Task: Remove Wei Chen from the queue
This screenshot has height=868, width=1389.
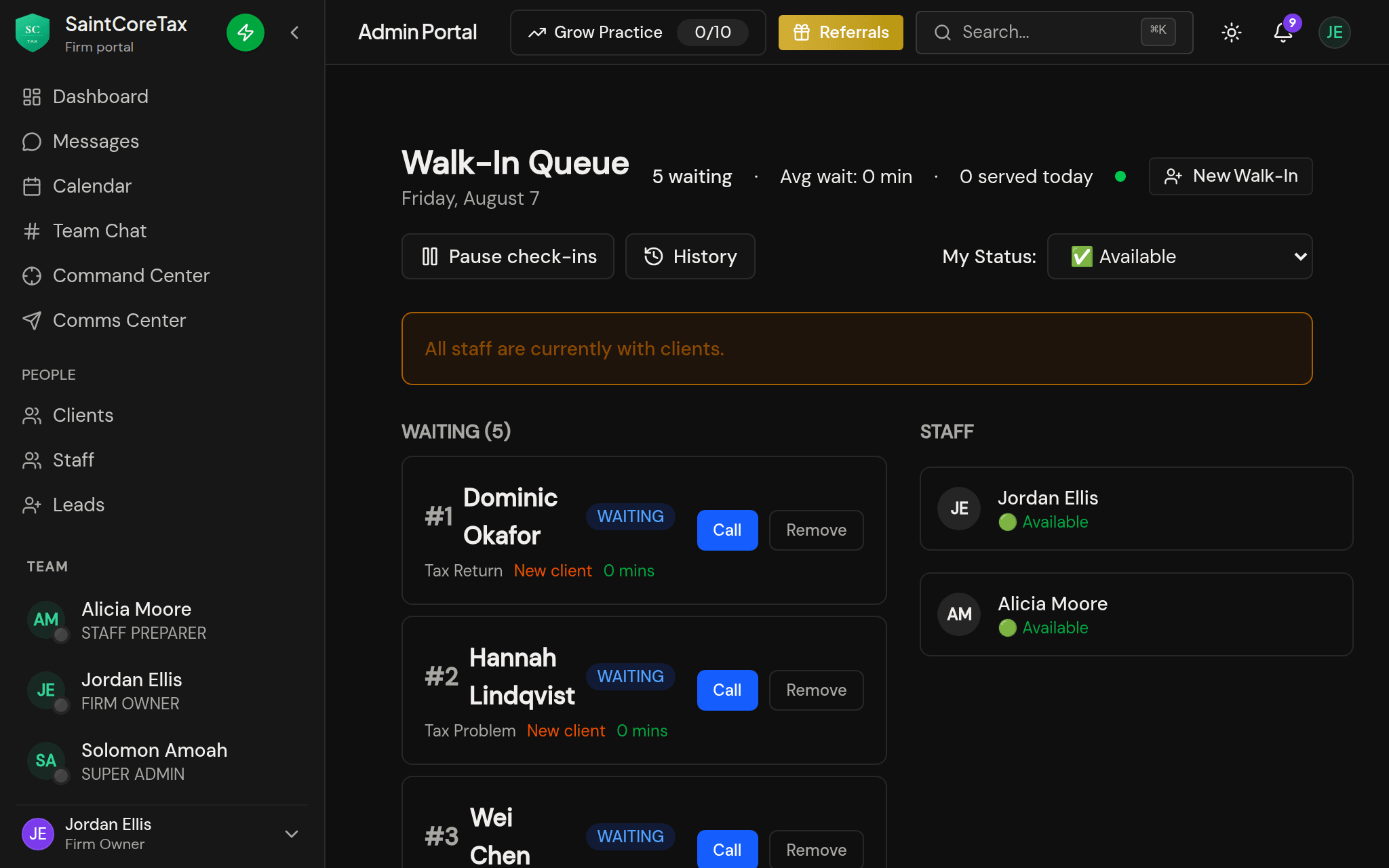Action: click(817, 849)
